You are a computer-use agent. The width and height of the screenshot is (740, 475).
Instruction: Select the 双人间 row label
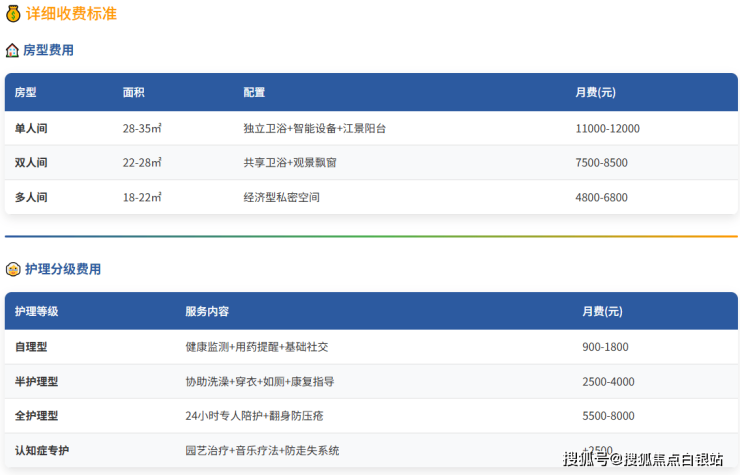31,162
